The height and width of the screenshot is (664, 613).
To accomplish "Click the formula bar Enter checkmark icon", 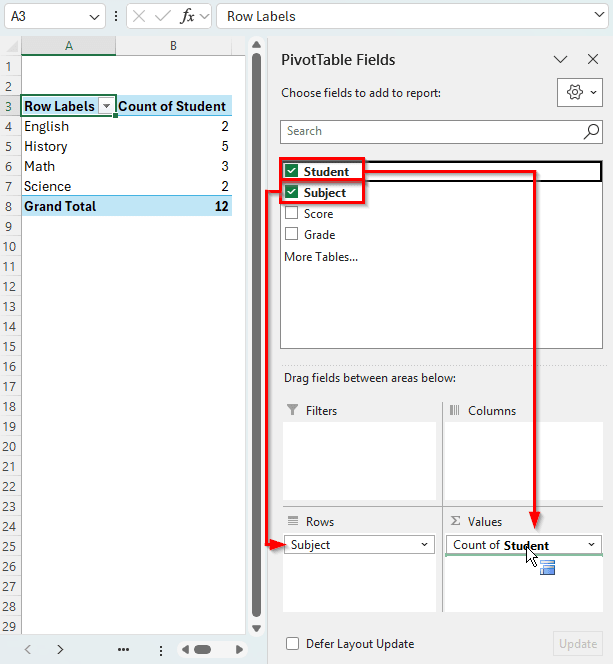I will 163,16.
